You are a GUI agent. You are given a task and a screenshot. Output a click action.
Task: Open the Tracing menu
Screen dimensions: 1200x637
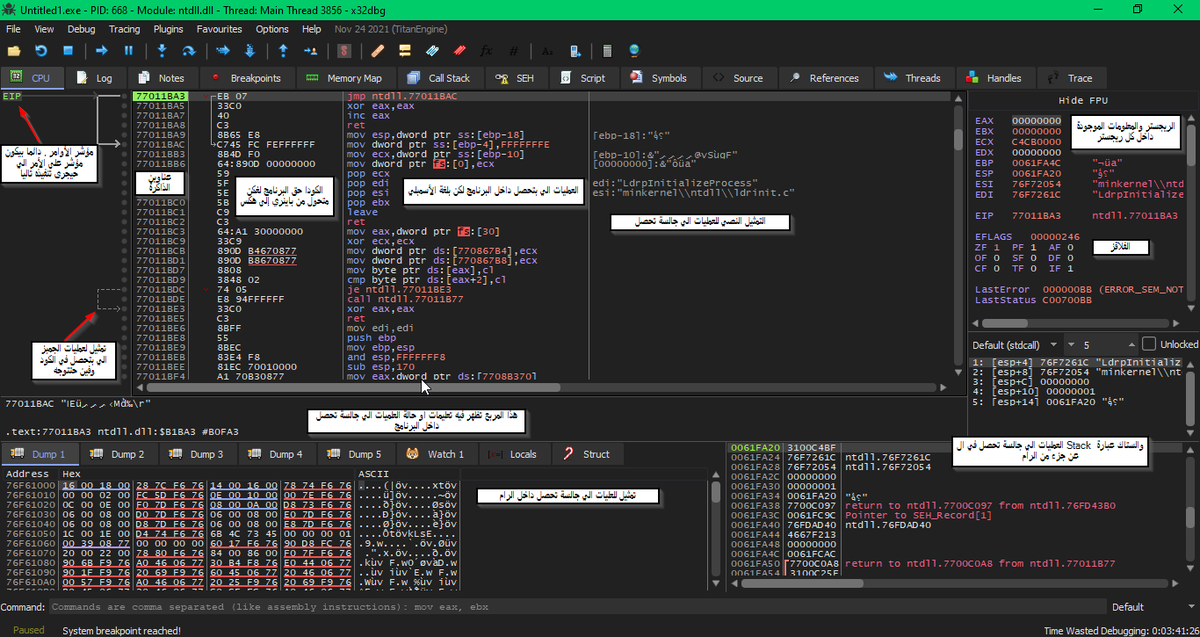(x=124, y=29)
